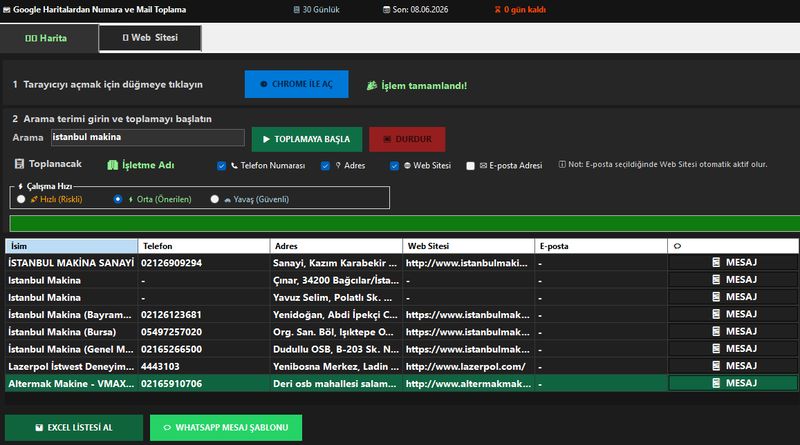Image resolution: width=800 pixels, height=445 pixels.
Task: Click the 0 gün kaldı warning label
Action: point(520,10)
